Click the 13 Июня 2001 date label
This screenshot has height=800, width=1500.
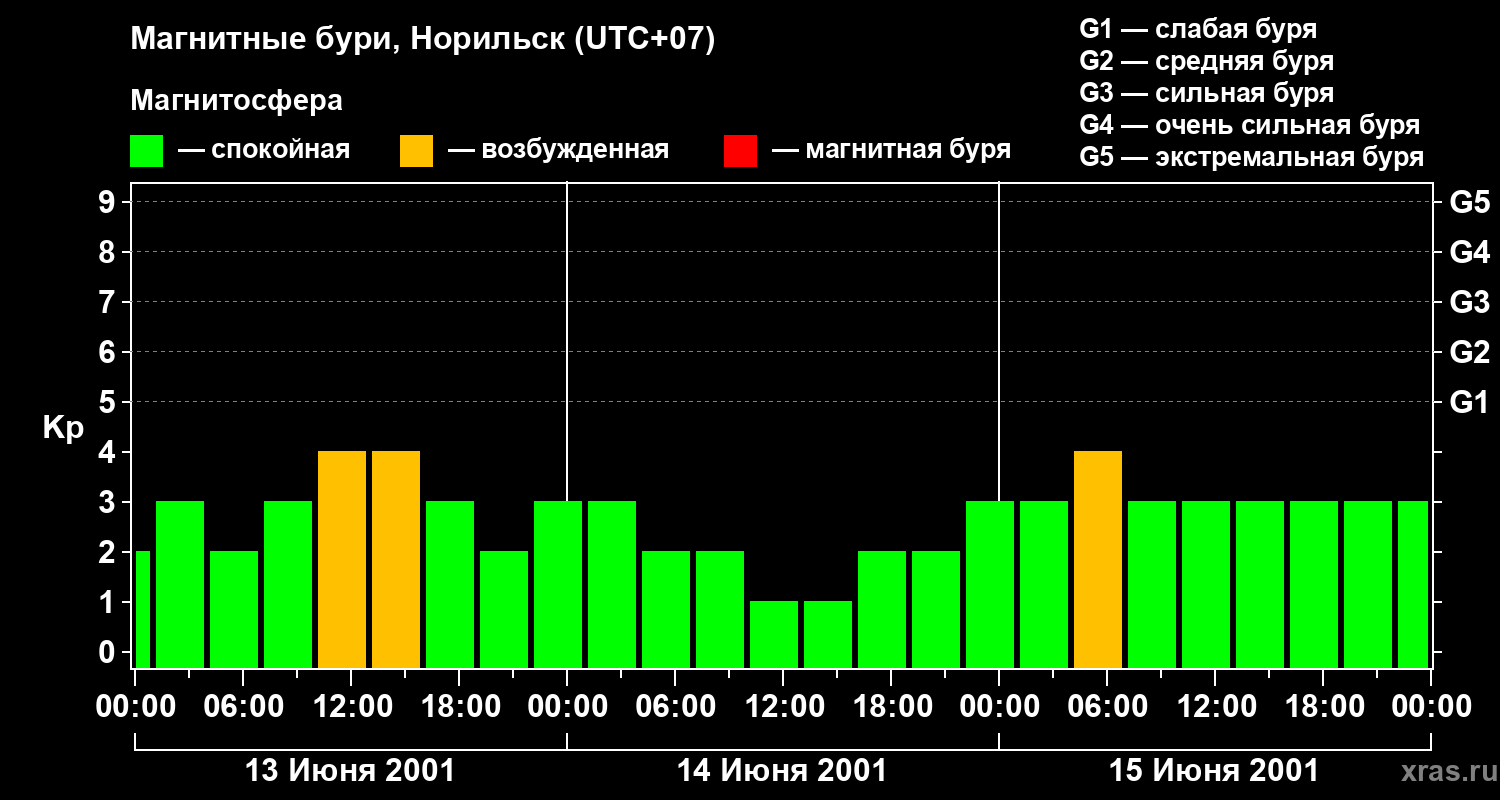[350, 771]
